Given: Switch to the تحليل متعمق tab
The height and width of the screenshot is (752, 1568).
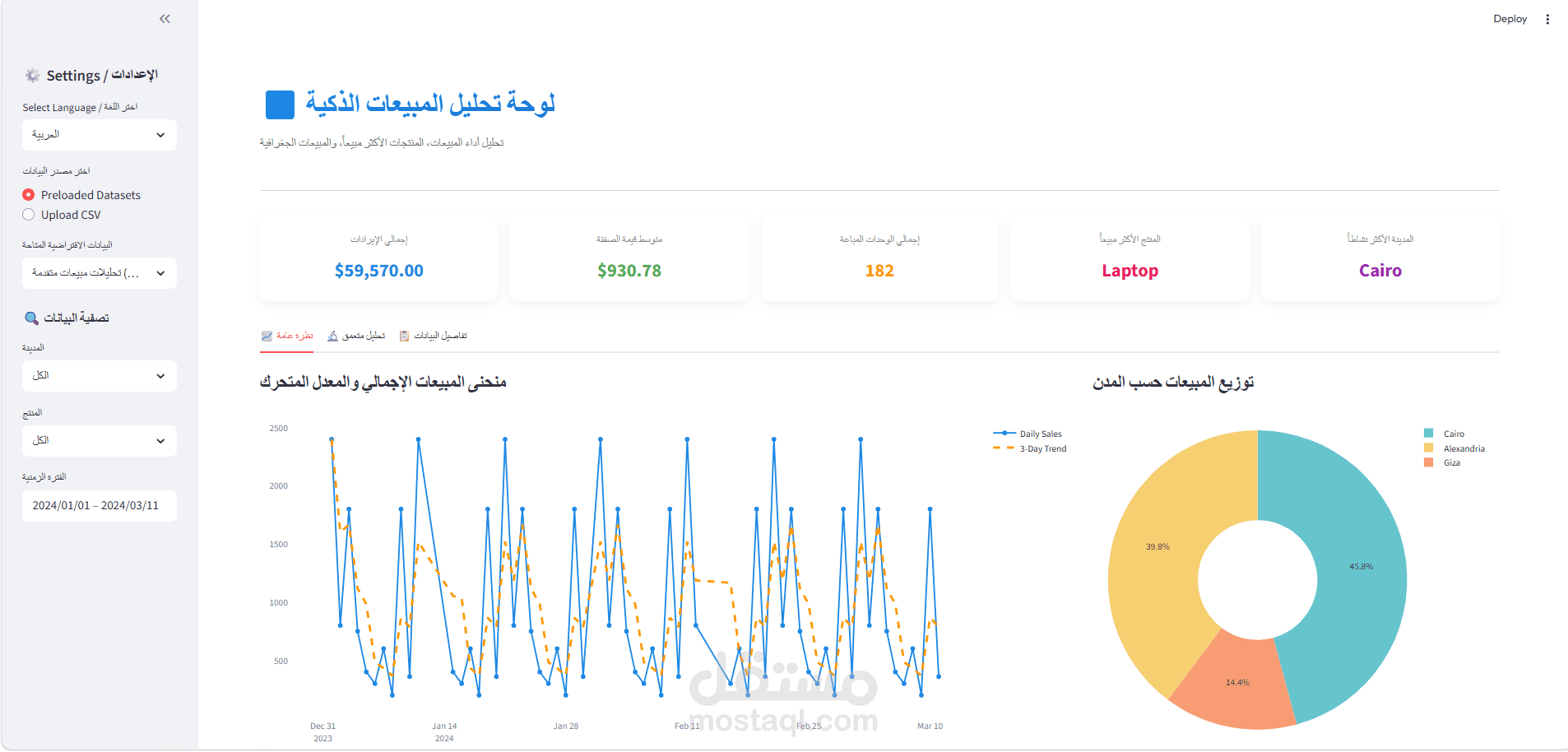Looking at the screenshot, I should tap(356, 336).
